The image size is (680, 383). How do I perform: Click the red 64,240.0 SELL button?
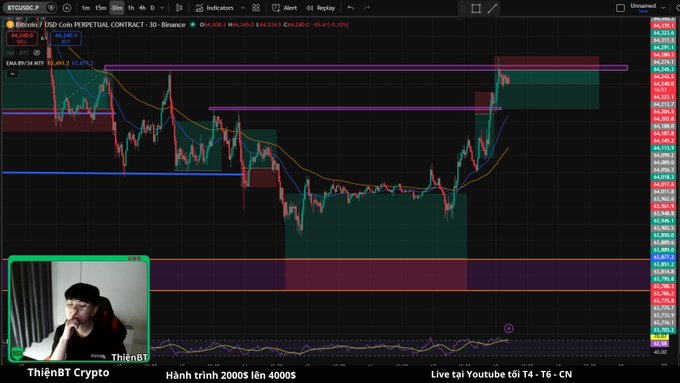pos(22,38)
